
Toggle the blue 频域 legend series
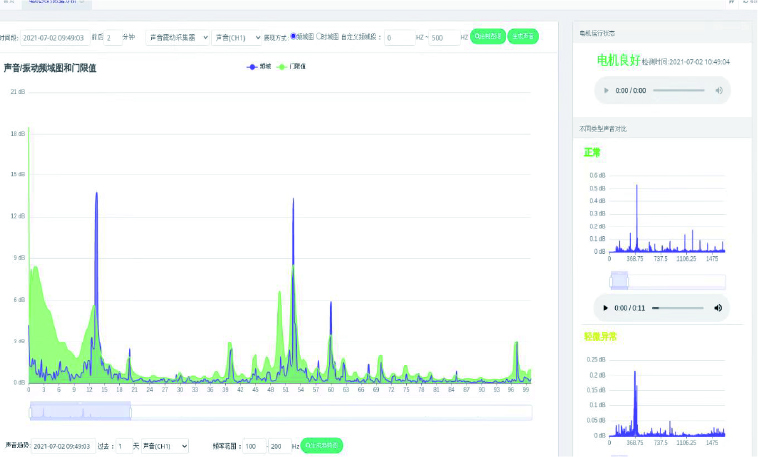[x=258, y=66]
